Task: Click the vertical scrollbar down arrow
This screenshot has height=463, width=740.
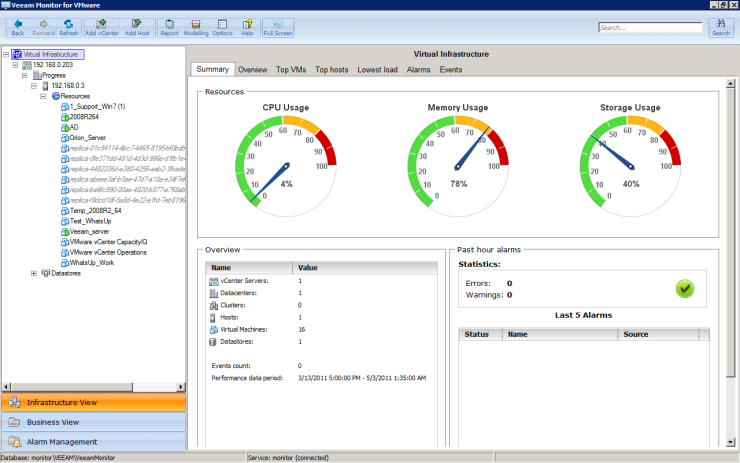Action: pos(730,442)
